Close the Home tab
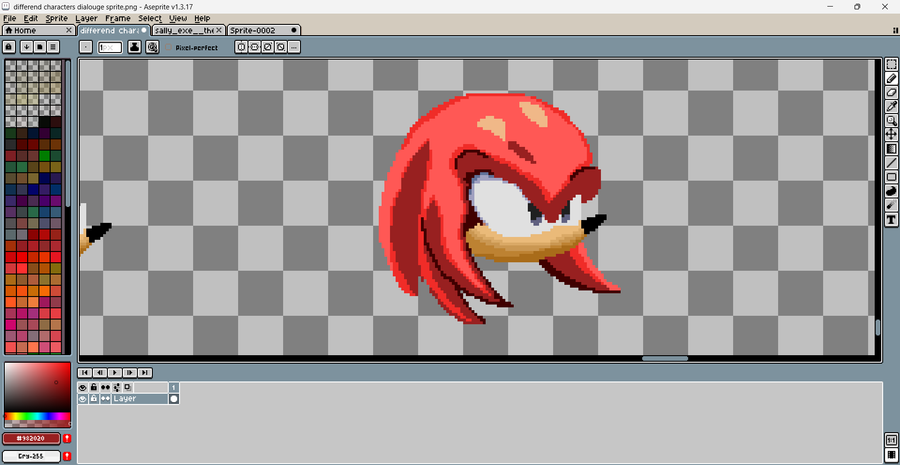Viewport: 900px width, 465px height. tap(69, 30)
